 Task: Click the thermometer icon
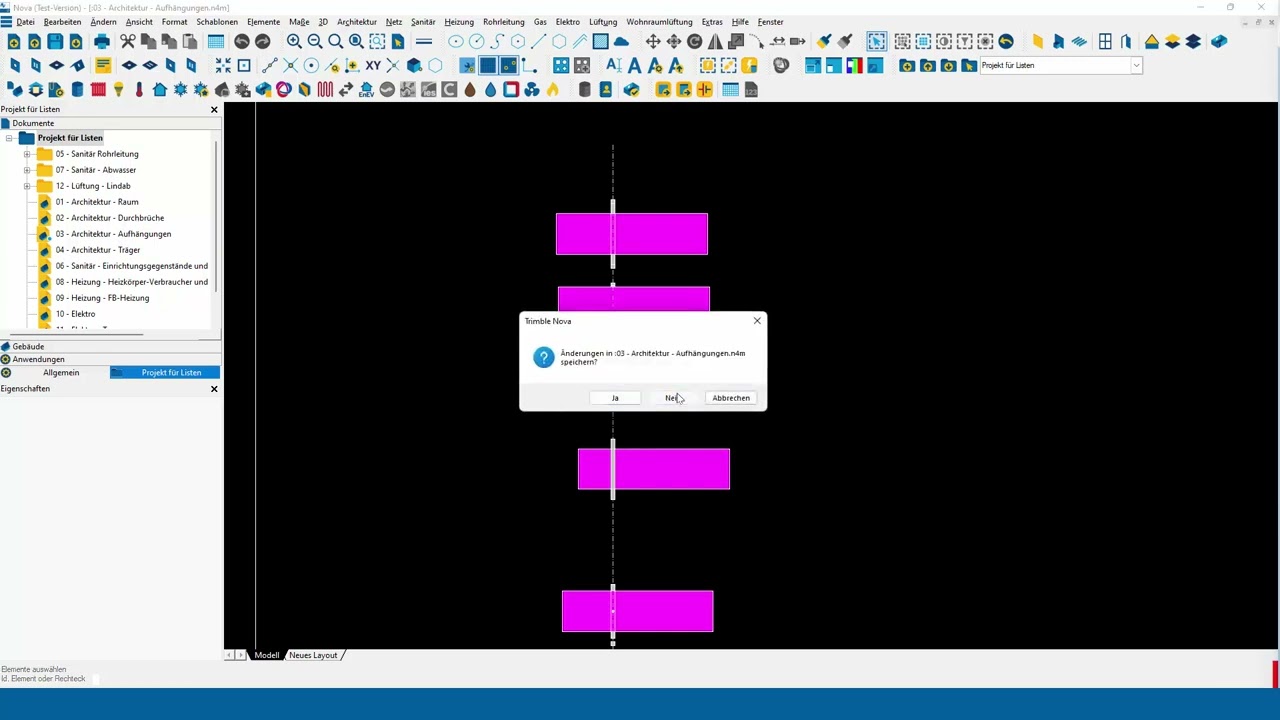[x=139, y=90]
